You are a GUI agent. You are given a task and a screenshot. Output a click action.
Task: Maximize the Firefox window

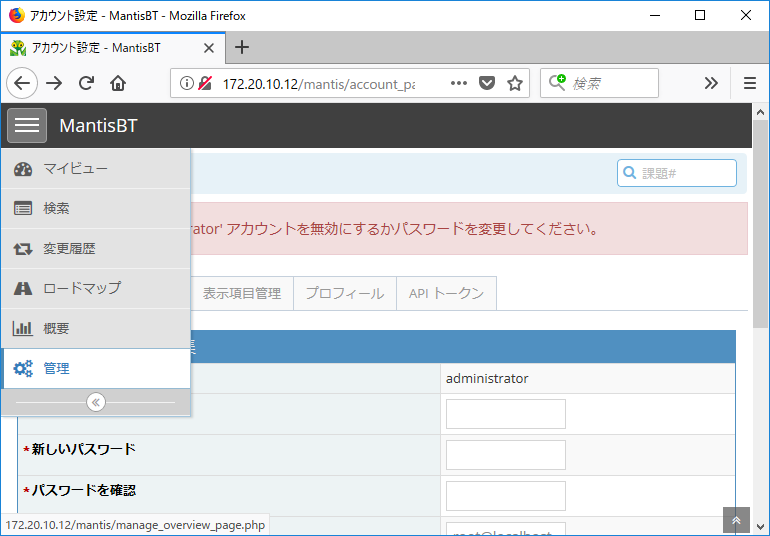700,15
